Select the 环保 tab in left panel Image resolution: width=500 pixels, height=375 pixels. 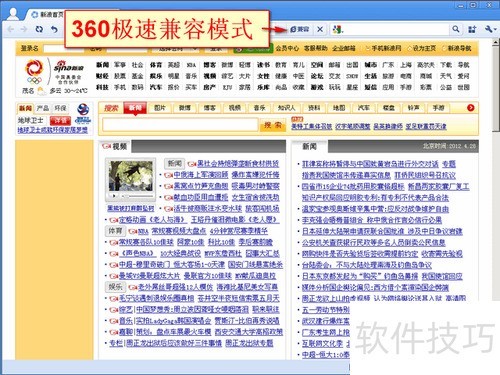60,108
